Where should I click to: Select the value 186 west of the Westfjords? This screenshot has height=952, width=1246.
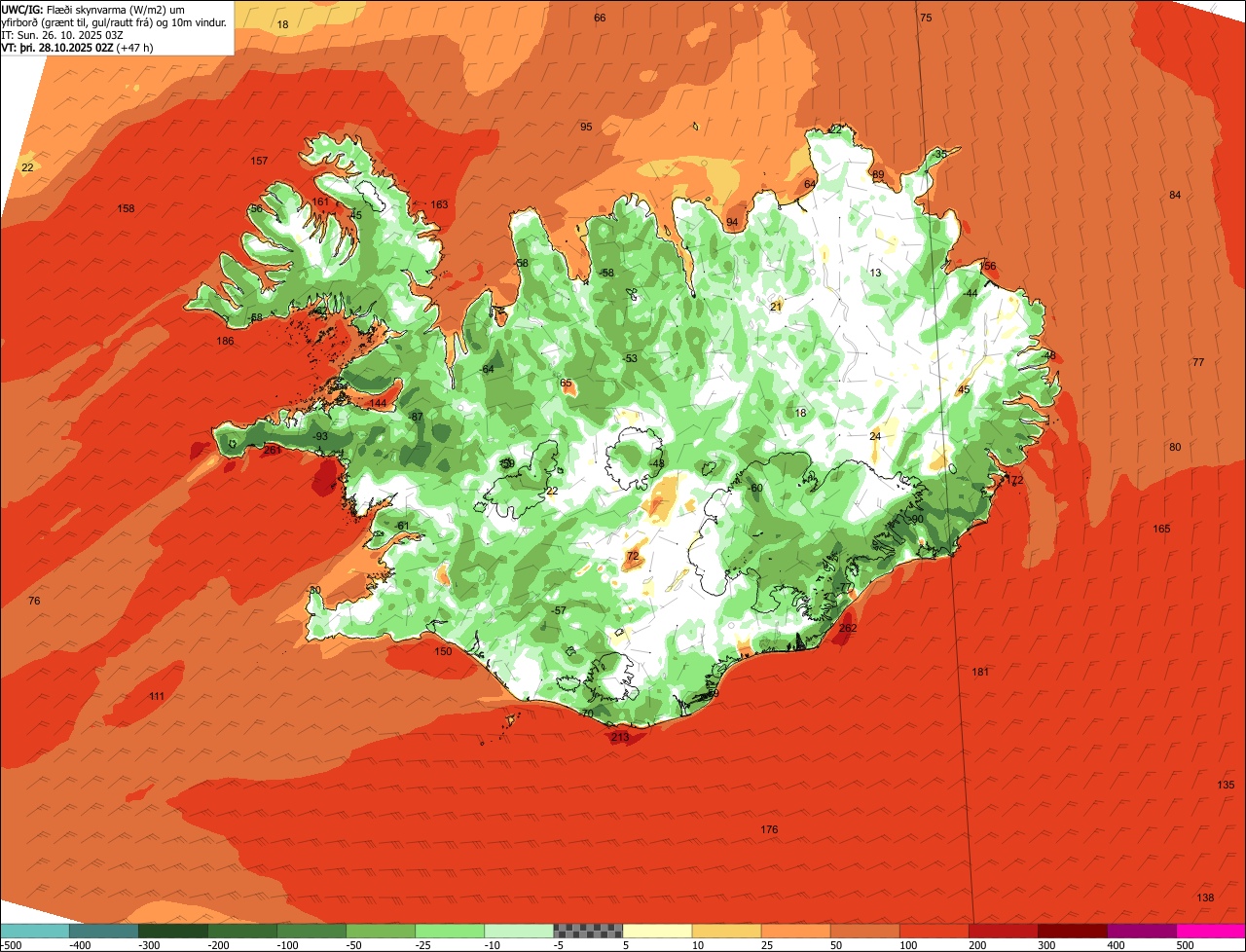(x=225, y=341)
